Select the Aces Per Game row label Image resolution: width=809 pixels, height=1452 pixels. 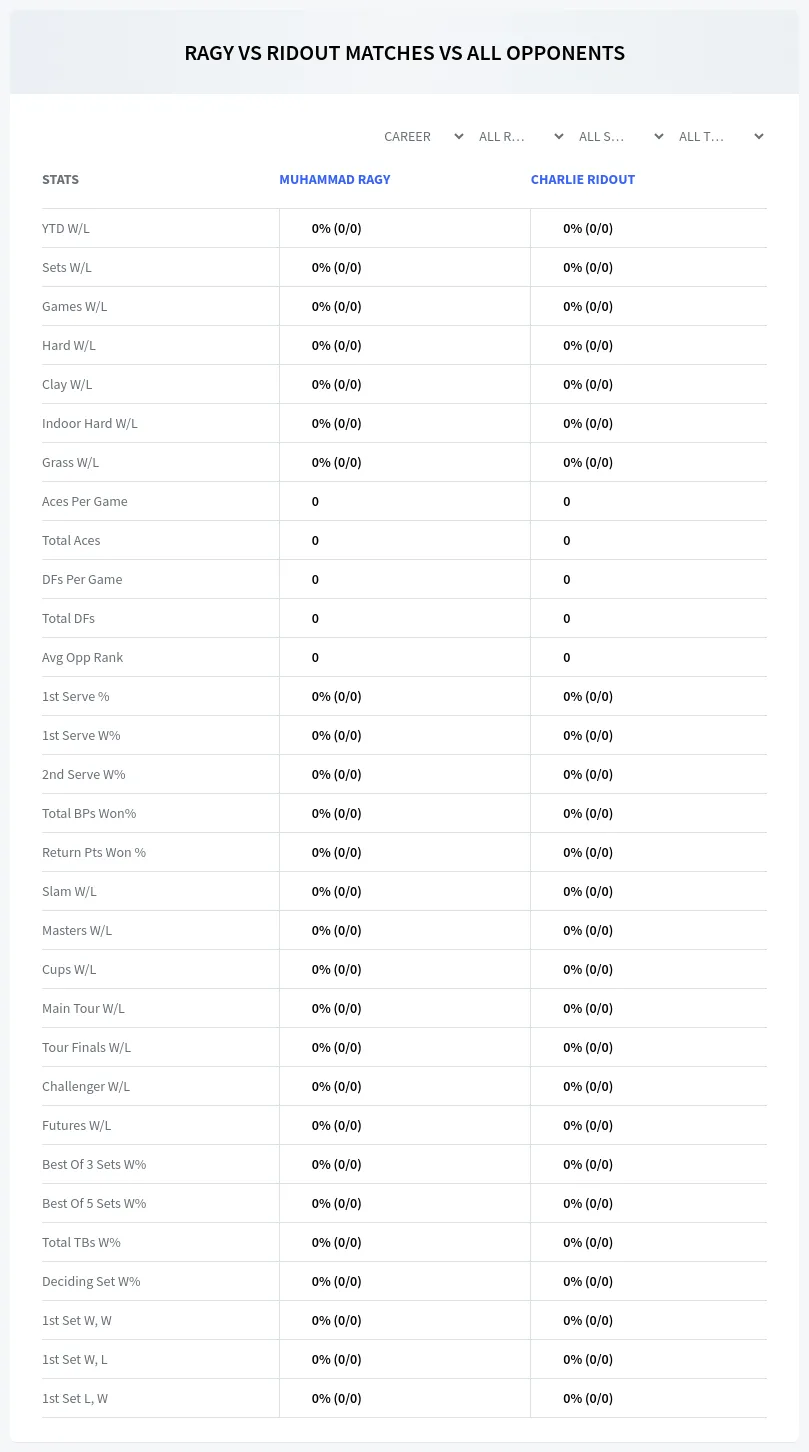point(85,501)
